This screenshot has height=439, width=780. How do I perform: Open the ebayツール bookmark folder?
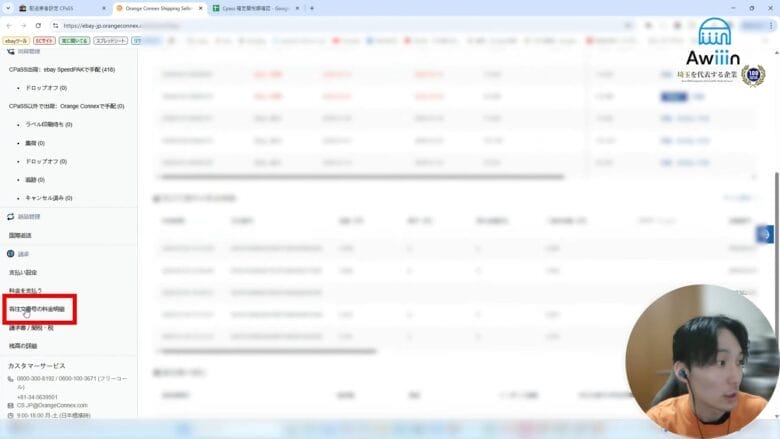(x=17, y=41)
